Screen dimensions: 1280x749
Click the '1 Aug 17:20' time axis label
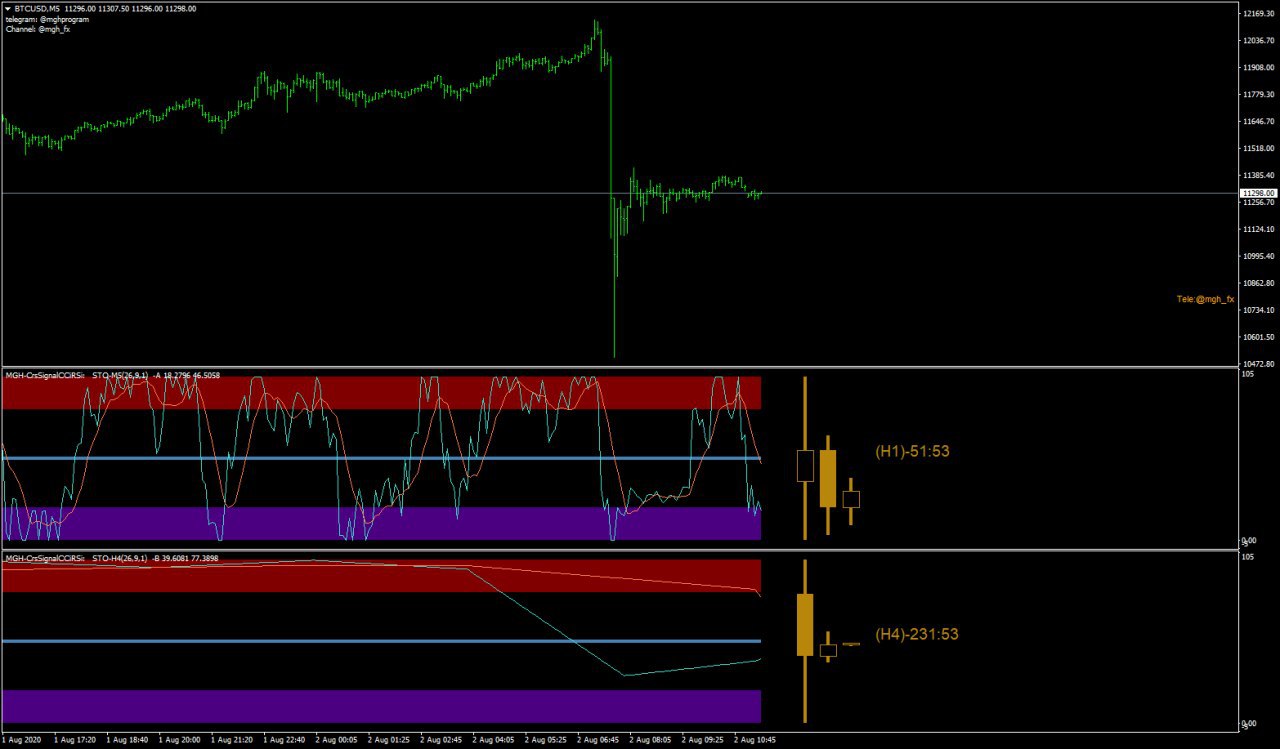click(76, 741)
